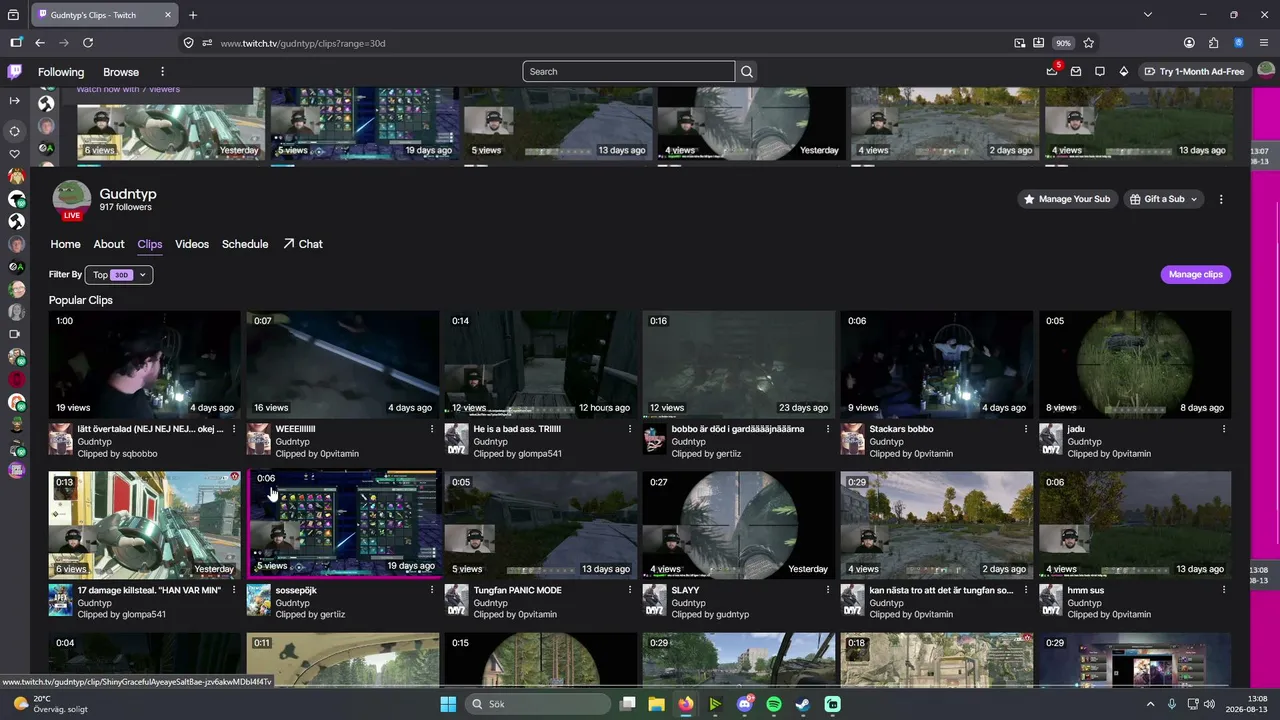Play the He is a bad ass clip thumbnail
Viewport: 1280px width, 720px height.
tap(541, 364)
